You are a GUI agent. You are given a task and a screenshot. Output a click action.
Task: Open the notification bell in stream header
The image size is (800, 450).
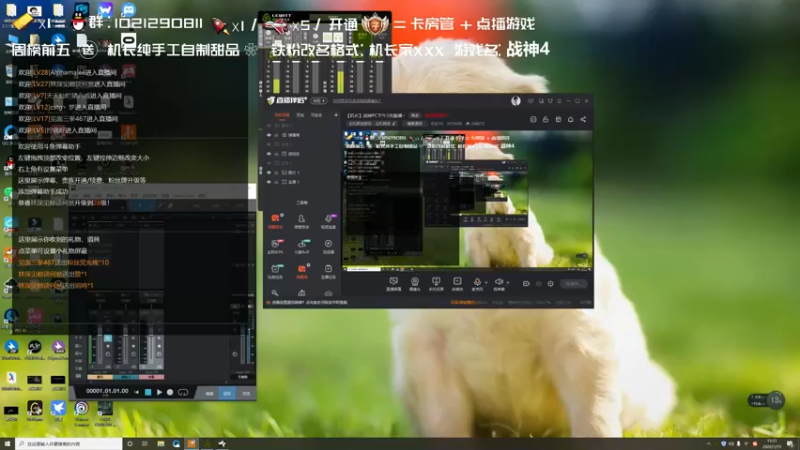[570, 119]
